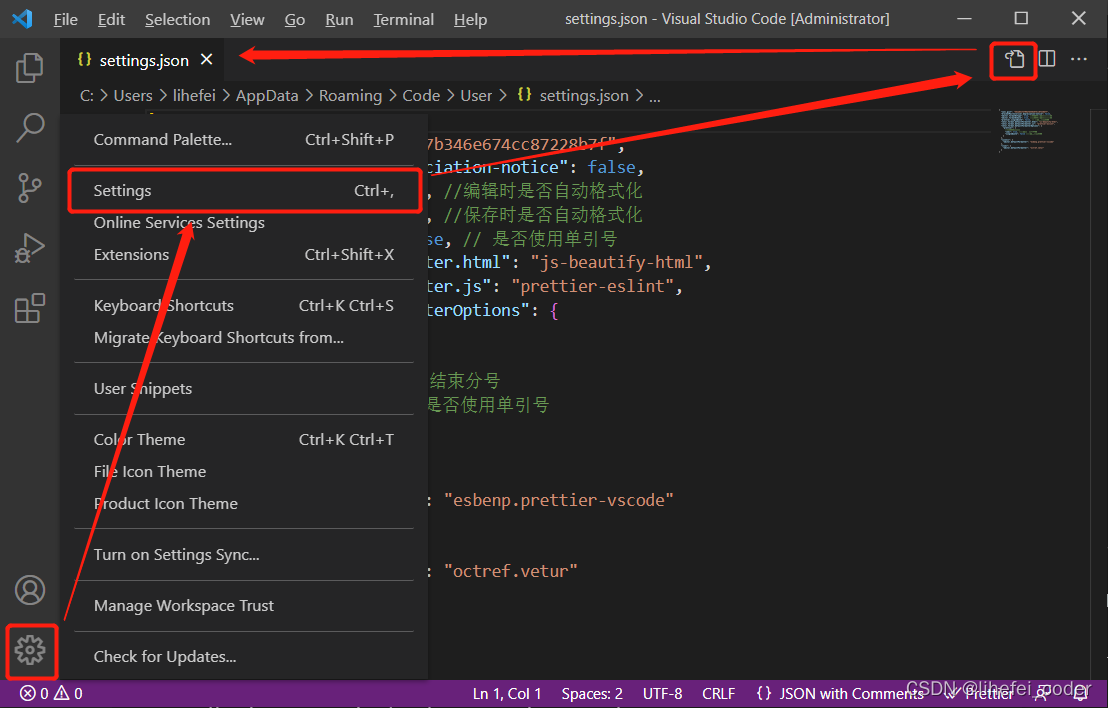Viewport: 1108px width, 708px height.
Task: Click the Ln 1, Col 1 indicator
Action: tap(507, 694)
